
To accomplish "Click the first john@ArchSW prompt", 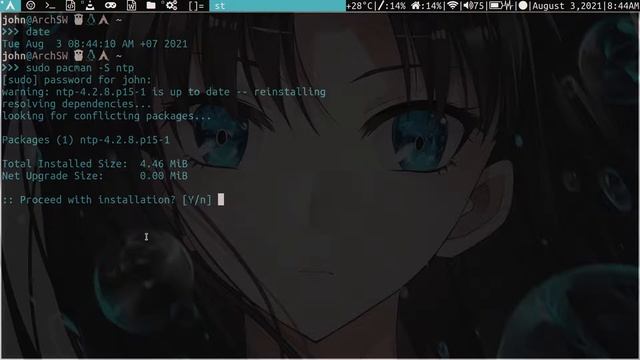I will tap(35, 20).
